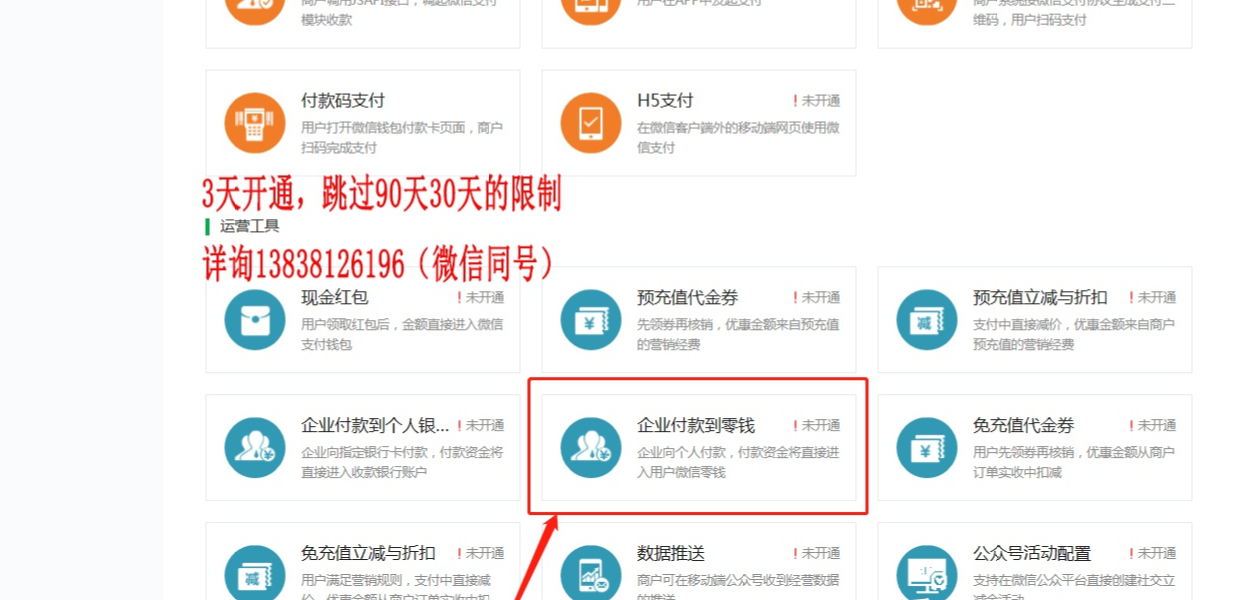Click the 公众号活动配置 monitor icon

coord(927,574)
